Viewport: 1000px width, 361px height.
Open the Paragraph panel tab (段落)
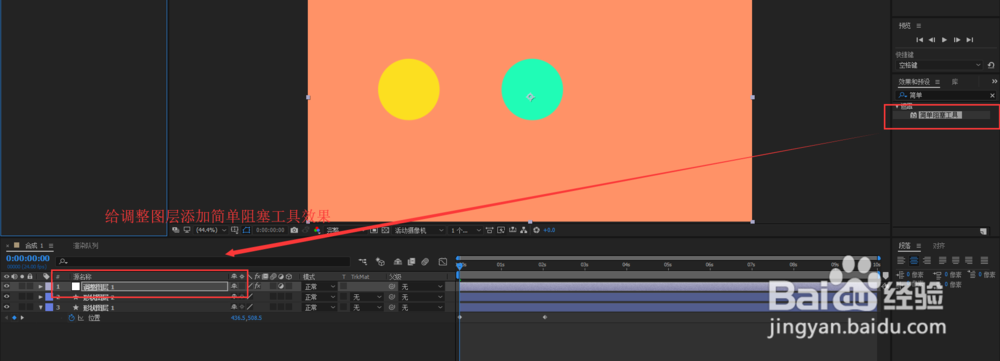click(904, 246)
